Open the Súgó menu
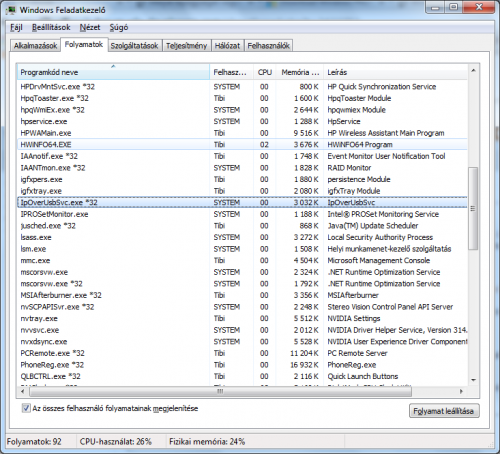This screenshot has width=500, height=454. (x=119, y=27)
